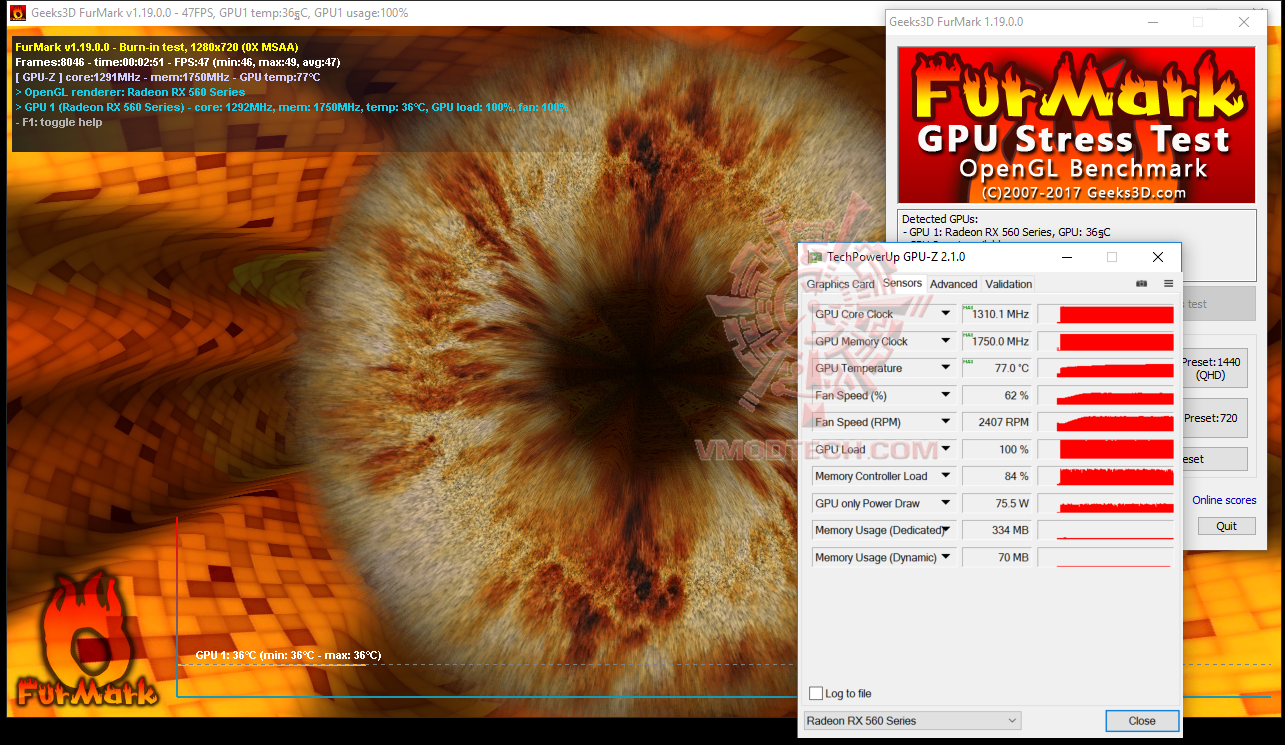Click the 1750.0 MHz memory clock value
This screenshot has height=745, width=1285.
(996, 341)
